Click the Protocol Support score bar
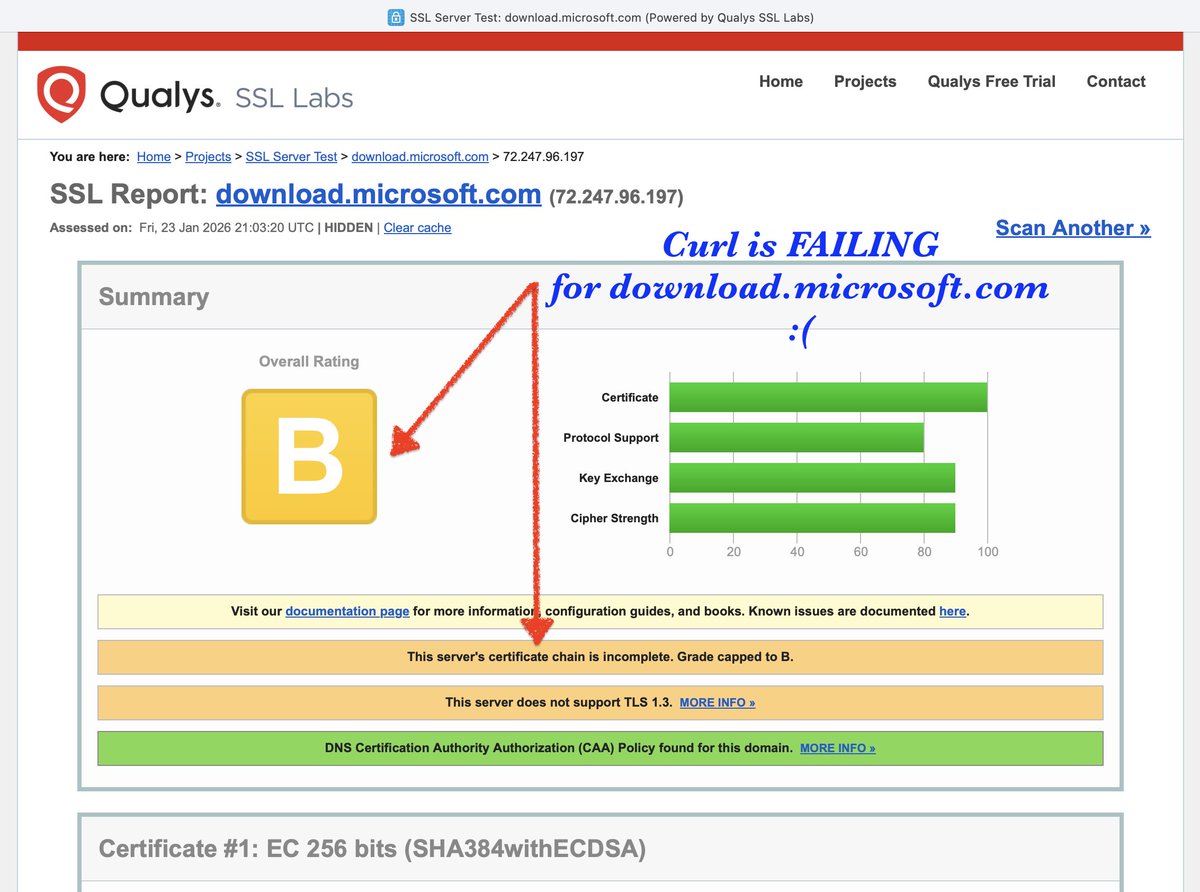The image size is (1200, 892). tap(796, 438)
